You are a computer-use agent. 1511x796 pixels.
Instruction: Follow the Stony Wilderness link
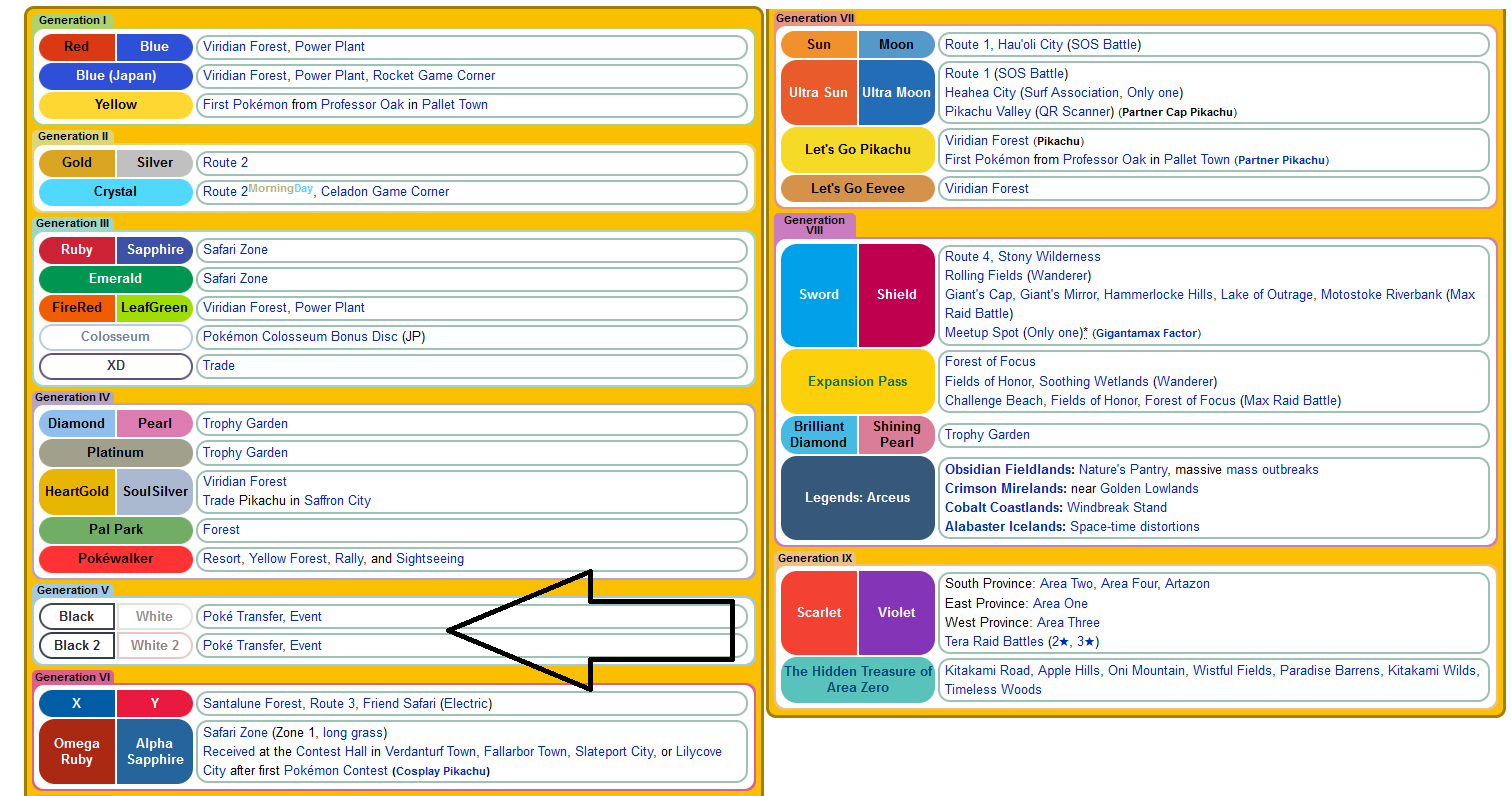(1049, 257)
